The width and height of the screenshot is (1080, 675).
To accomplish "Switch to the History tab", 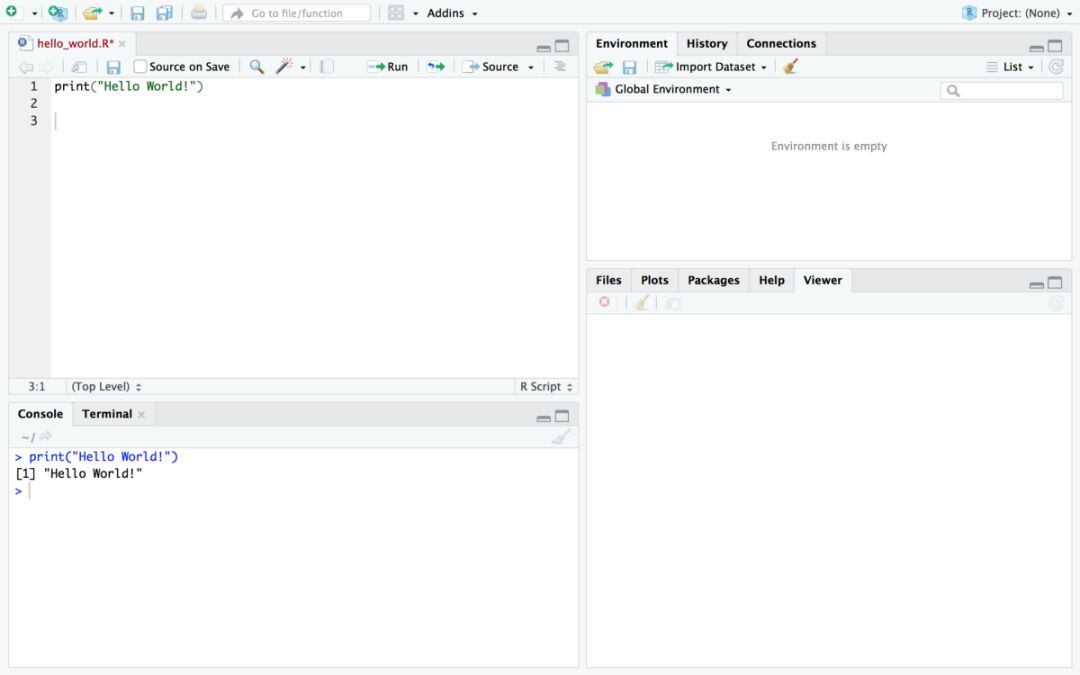I will tap(707, 43).
